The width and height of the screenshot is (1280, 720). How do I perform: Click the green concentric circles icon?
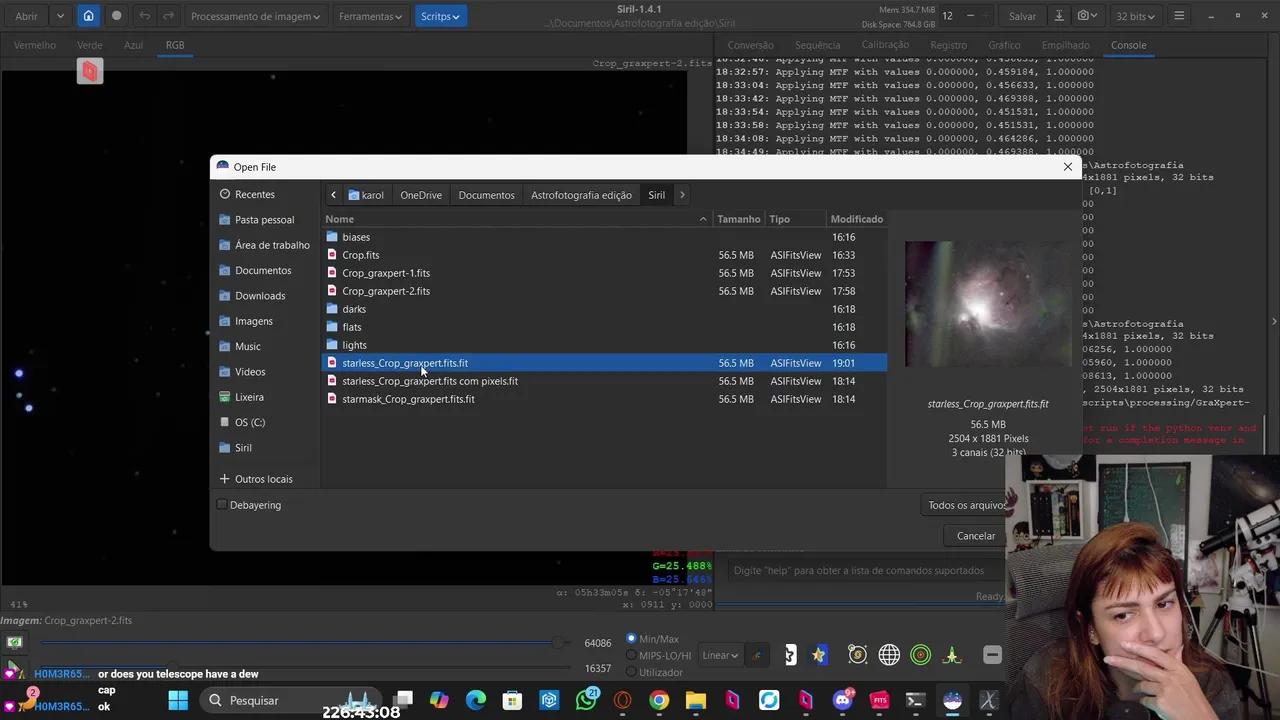pos(921,655)
